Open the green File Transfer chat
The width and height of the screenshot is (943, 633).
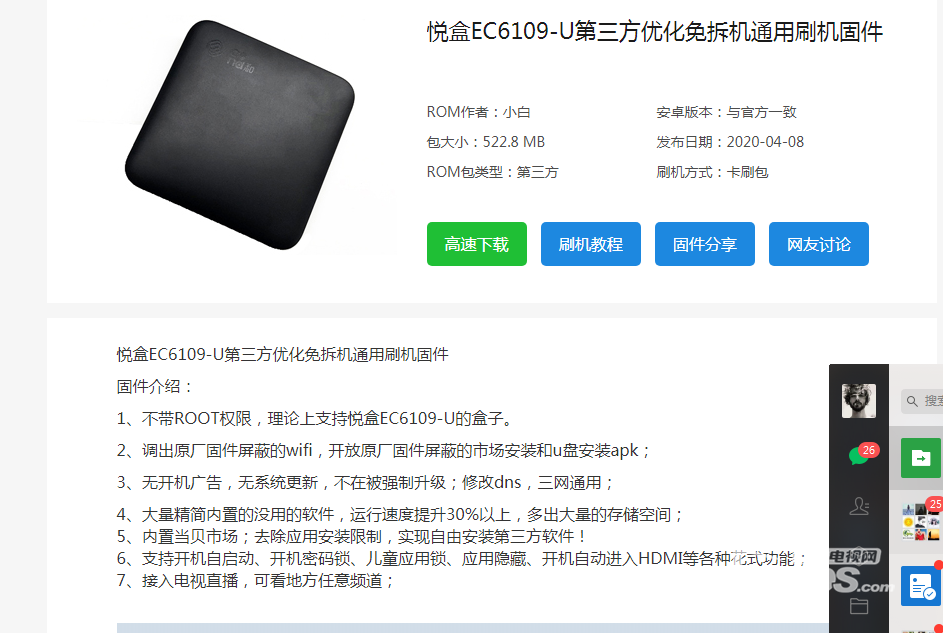coord(921,458)
